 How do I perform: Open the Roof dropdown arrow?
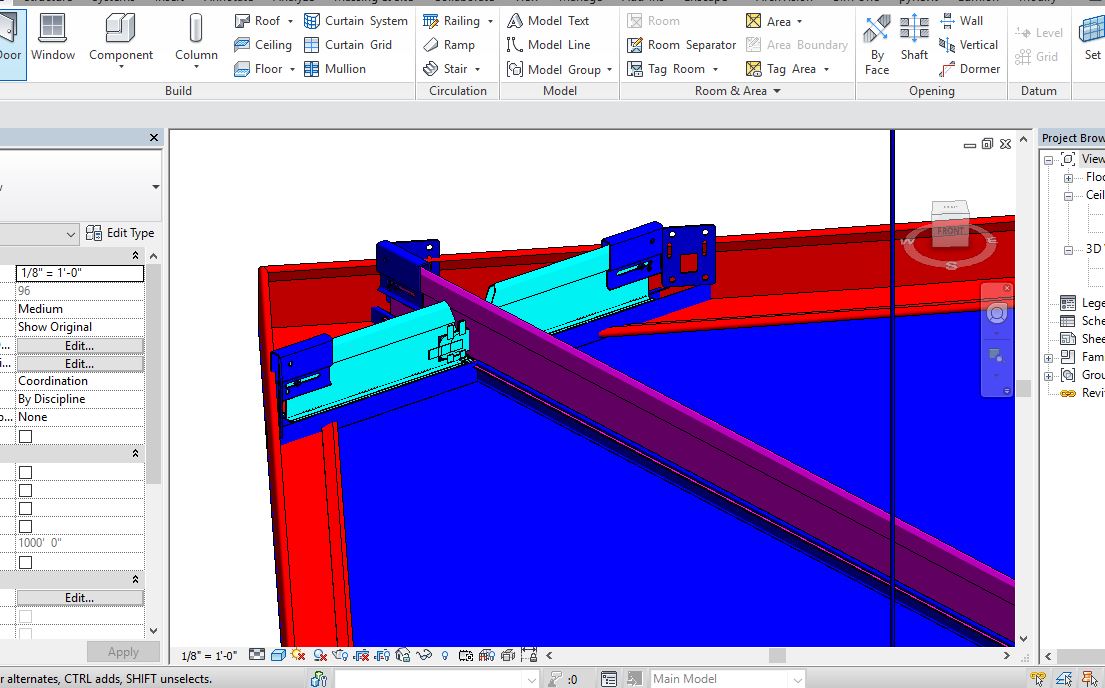tap(290, 21)
